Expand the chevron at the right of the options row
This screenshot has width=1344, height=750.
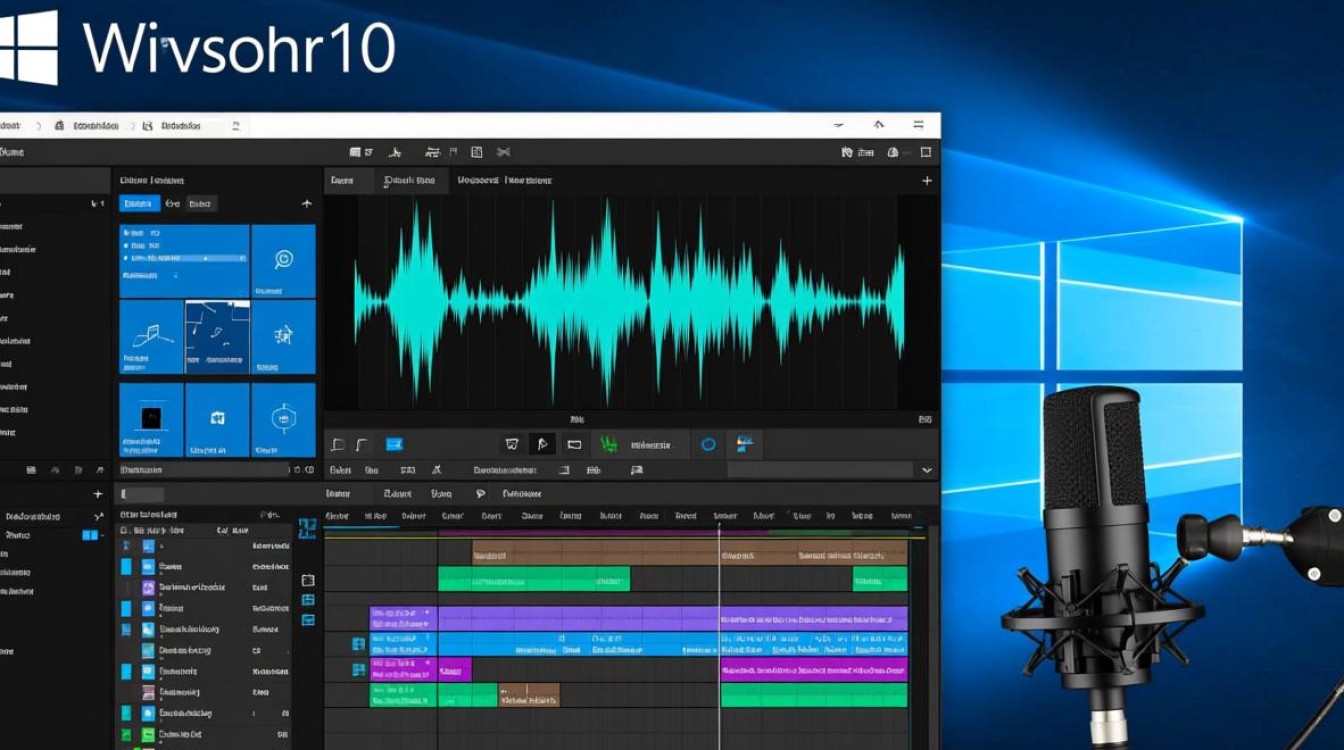[927, 468]
